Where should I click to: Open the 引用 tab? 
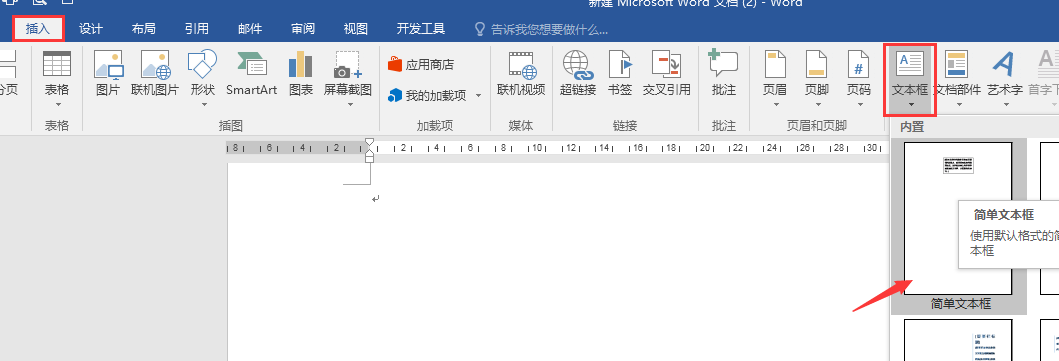(197, 28)
